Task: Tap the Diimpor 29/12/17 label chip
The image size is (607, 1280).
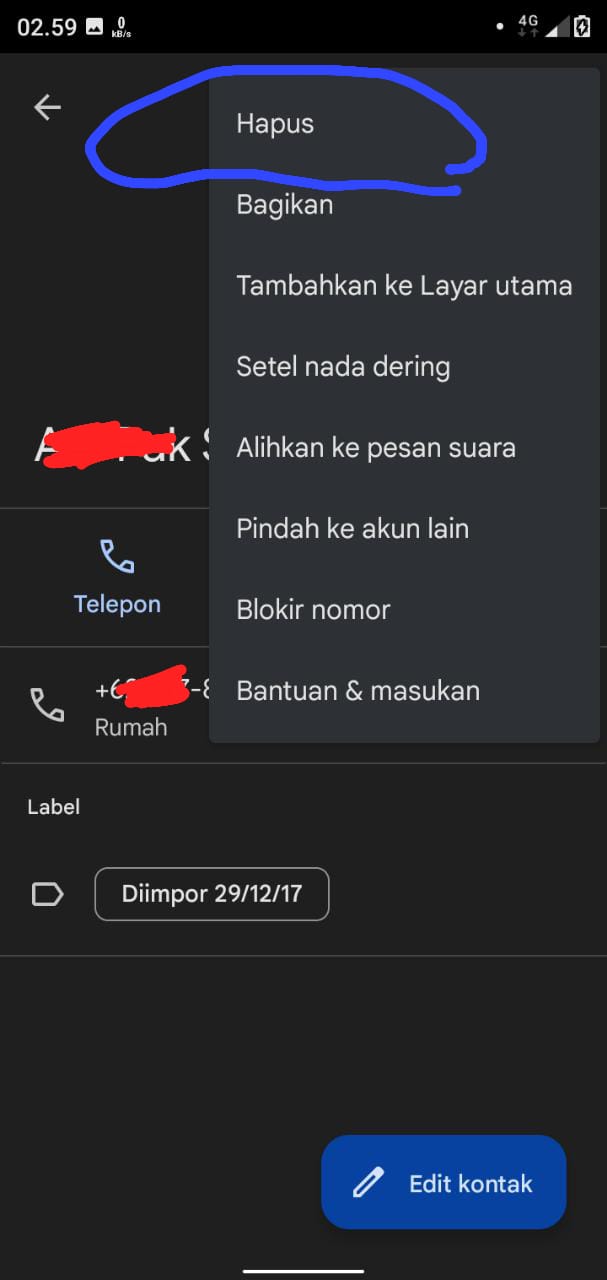Action: pyautogui.click(x=212, y=894)
